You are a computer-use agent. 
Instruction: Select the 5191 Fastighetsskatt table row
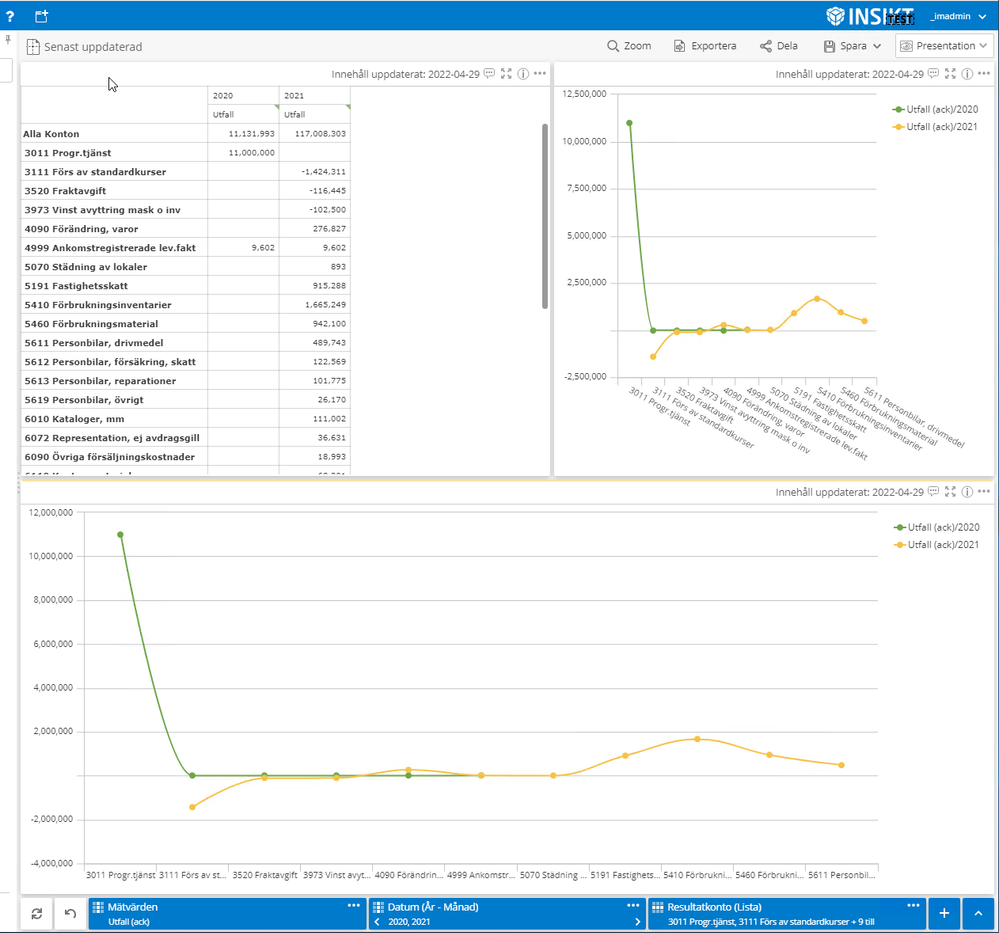coord(185,286)
